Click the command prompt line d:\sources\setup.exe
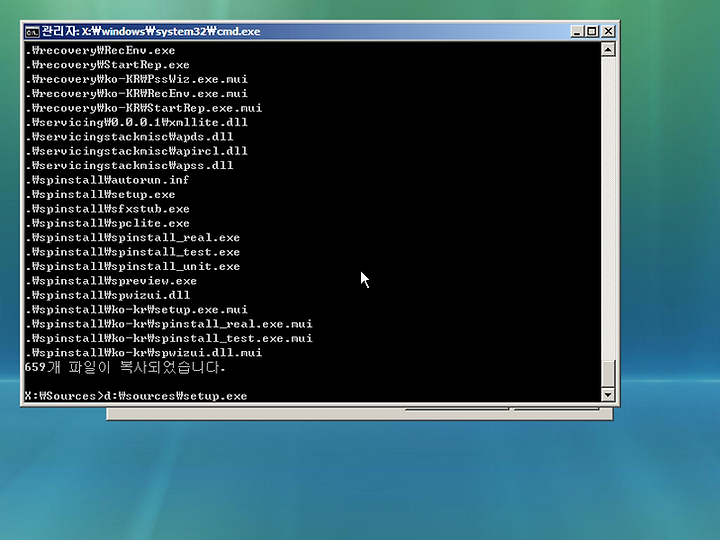The image size is (720, 540). 136,396
